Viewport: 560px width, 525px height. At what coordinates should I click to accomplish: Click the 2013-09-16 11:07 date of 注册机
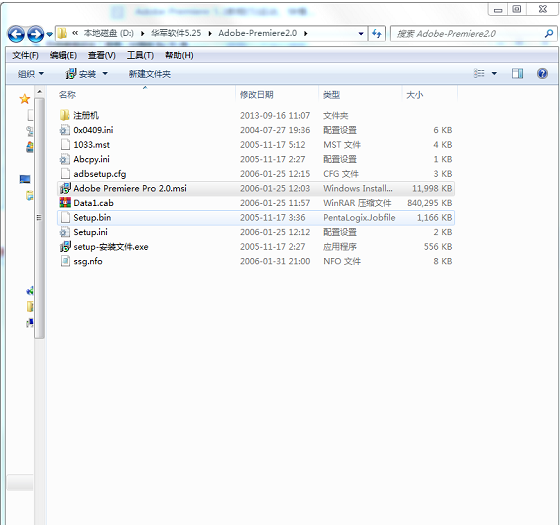click(275, 115)
